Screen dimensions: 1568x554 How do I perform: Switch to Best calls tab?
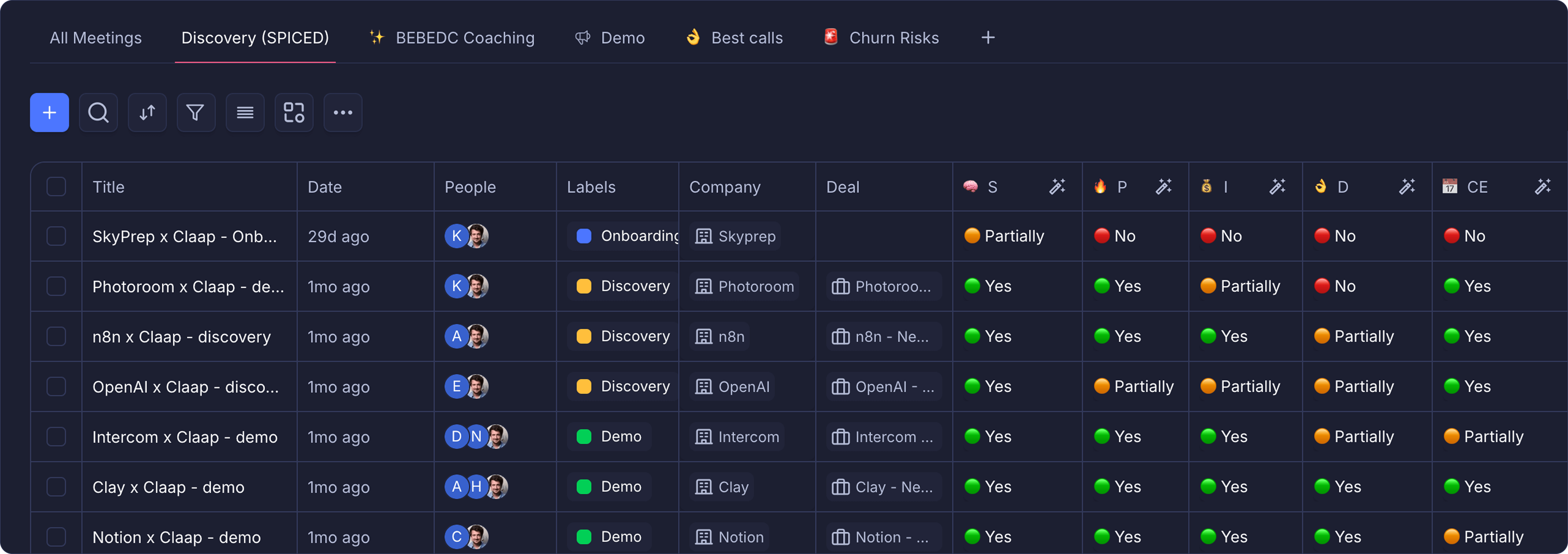pyautogui.click(x=734, y=38)
